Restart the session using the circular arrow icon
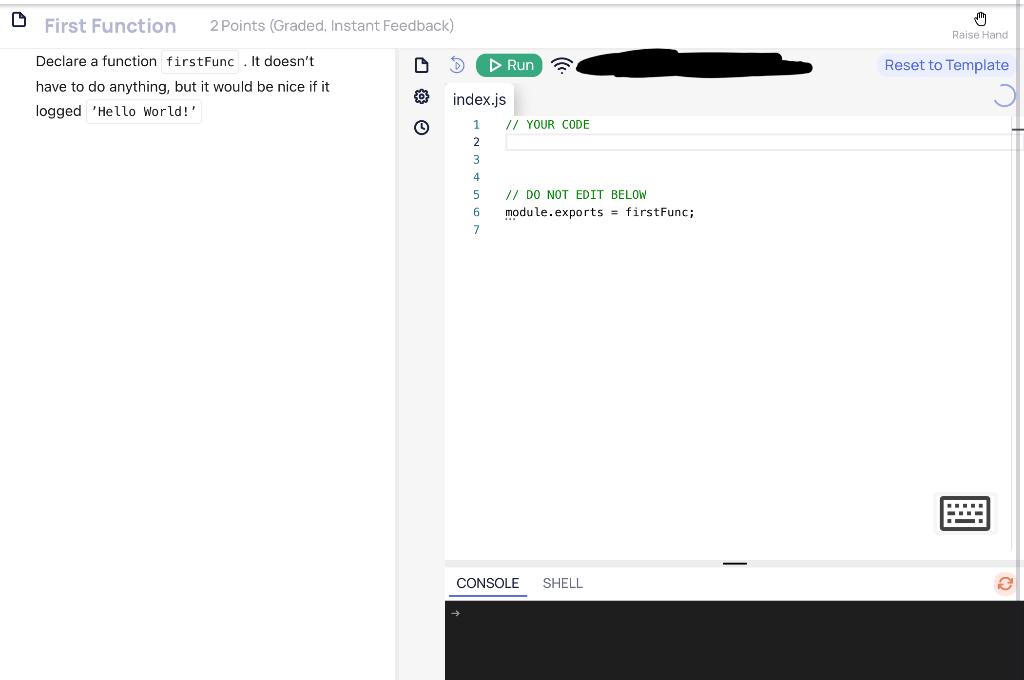Screen dimensions: 1024x680 [457, 64]
